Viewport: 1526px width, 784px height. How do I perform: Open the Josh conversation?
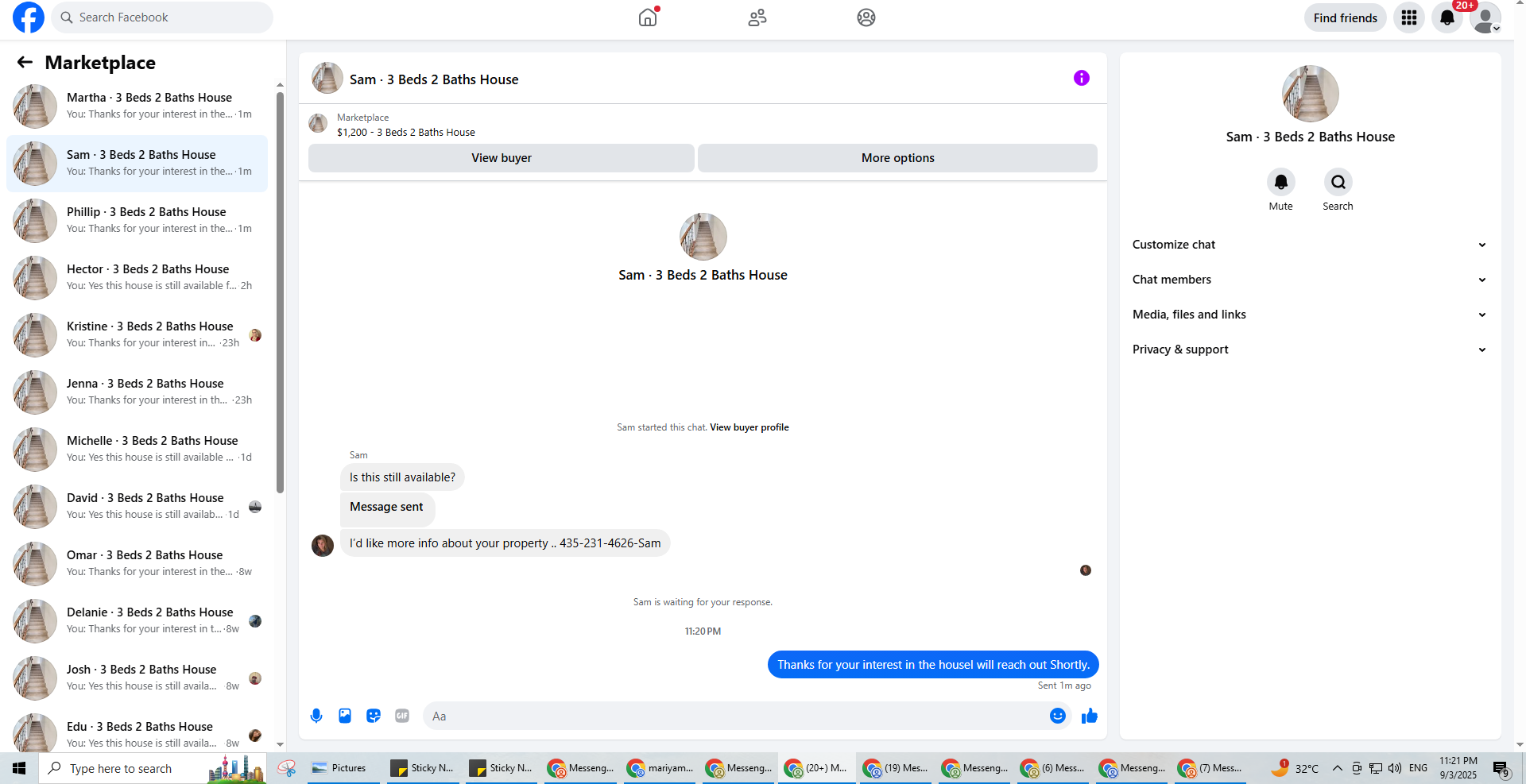click(x=137, y=678)
